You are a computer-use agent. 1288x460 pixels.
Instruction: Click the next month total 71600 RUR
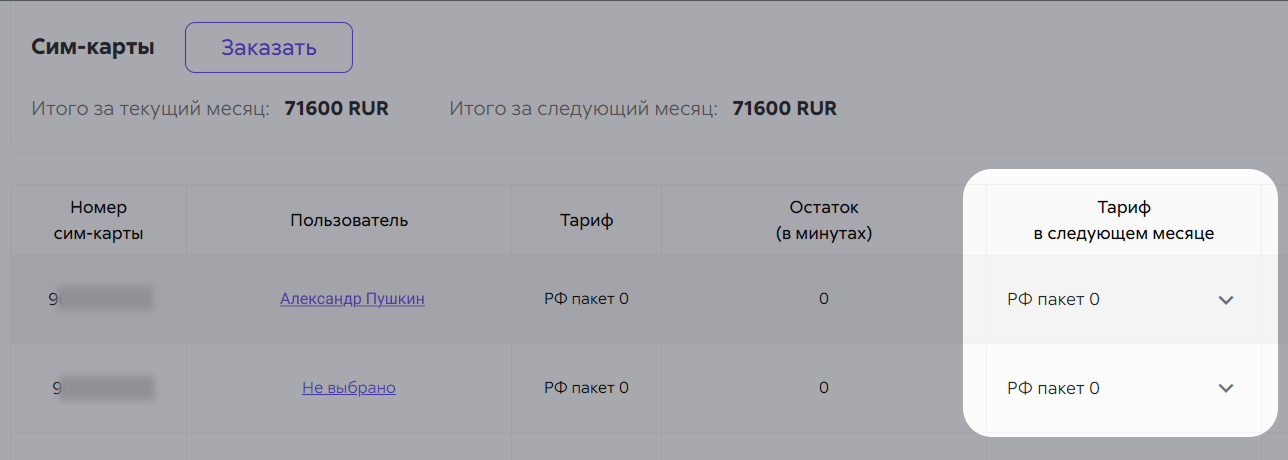click(x=785, y=109)
